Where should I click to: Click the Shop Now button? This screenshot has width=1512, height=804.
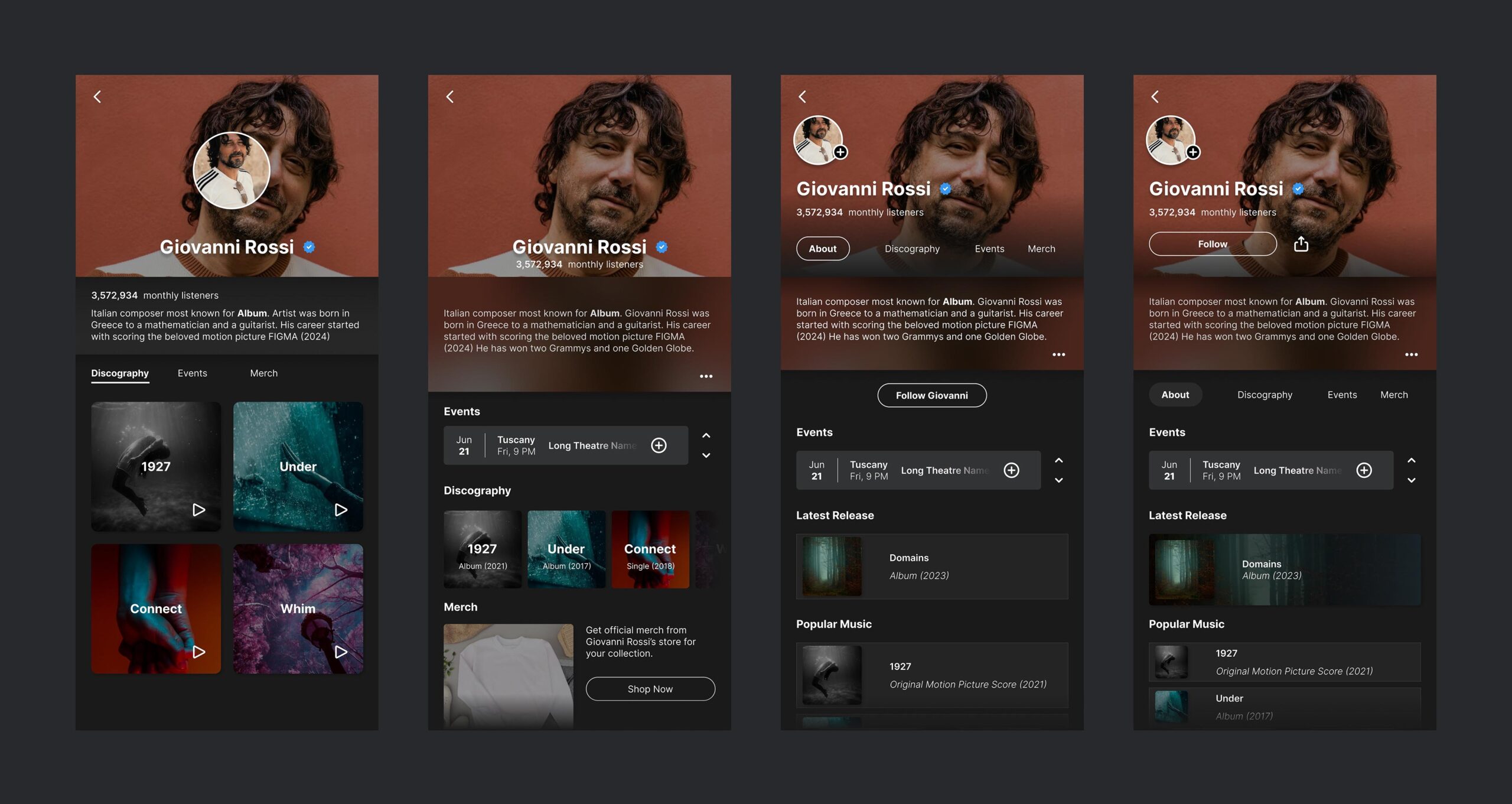click(x=650, y=689)
